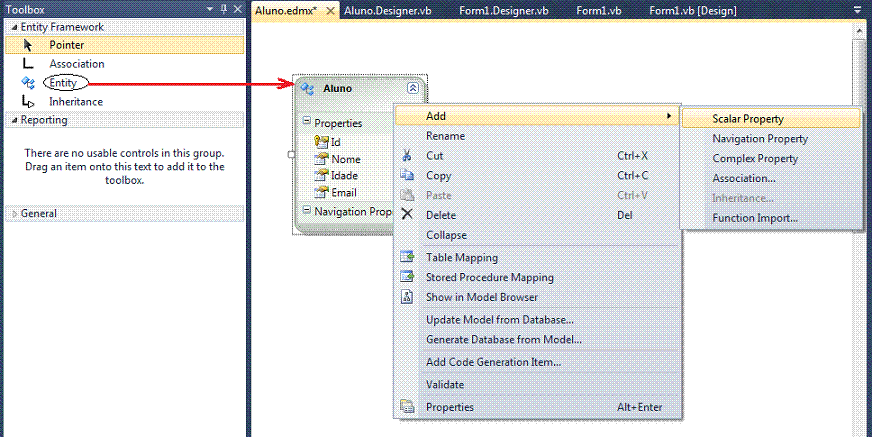872x437 pixels.
Task: Collapse the Reporting toolbox group
Action: [x=14, y=120]
